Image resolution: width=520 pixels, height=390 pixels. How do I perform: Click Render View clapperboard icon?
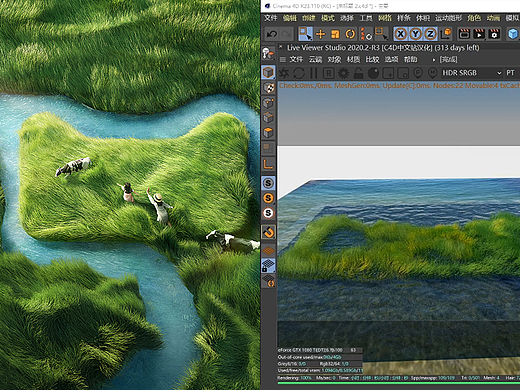(x=464, y=34)
